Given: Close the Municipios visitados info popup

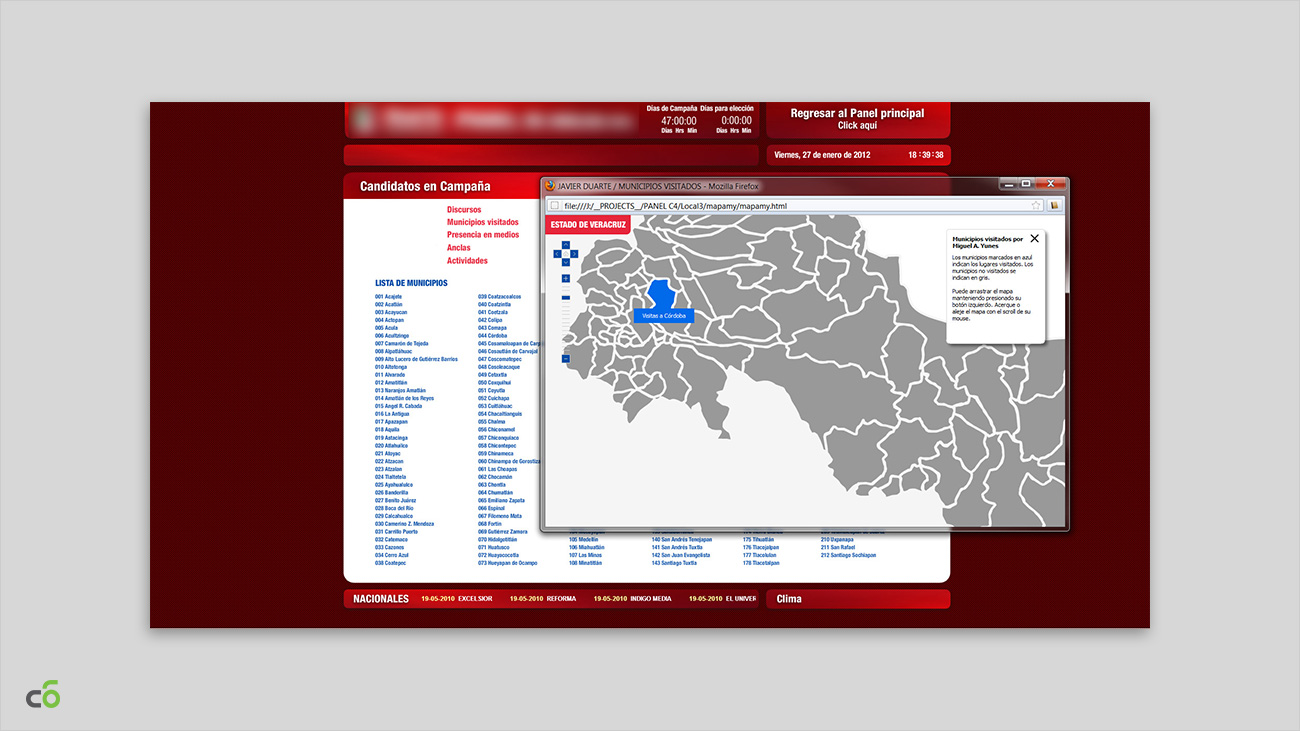Looking at the screenshot, I should pyautogui.click(x=1034, y=239).
